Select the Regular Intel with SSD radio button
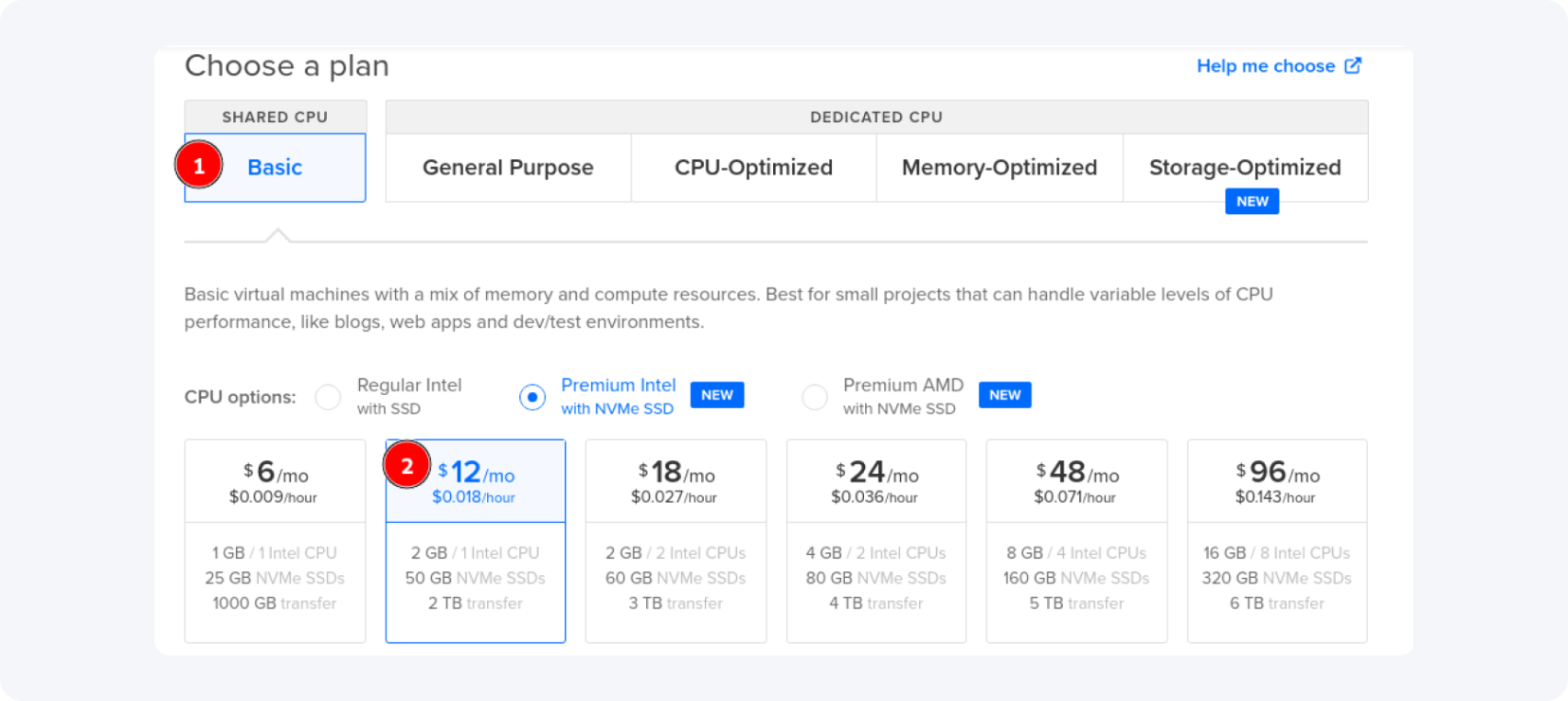 [328, 397]
